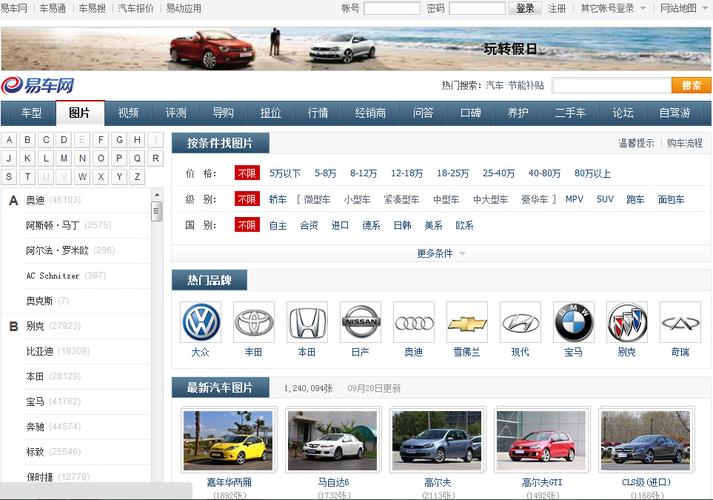Screen dimensions: 713x500
Task: Open the 网站地图 link
Action: 678,8
